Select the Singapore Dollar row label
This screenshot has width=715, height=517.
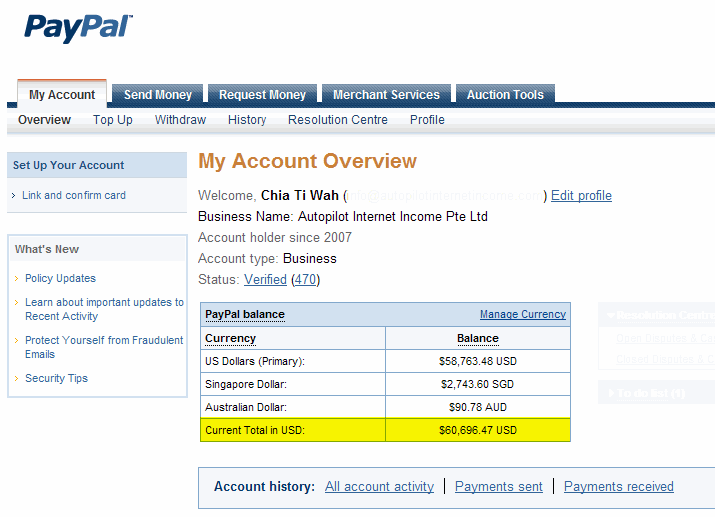coord(246,384)
